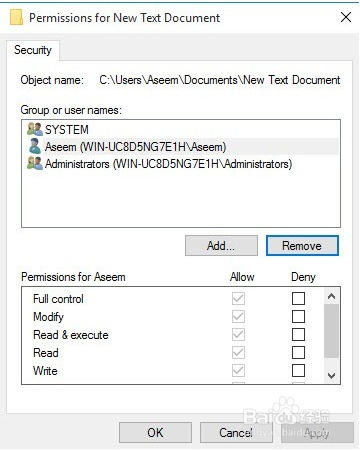Image resolution: width=360 pixels, height=450 pixels.
Task: Click permissions list scroll down arrow
Action: 331,376
